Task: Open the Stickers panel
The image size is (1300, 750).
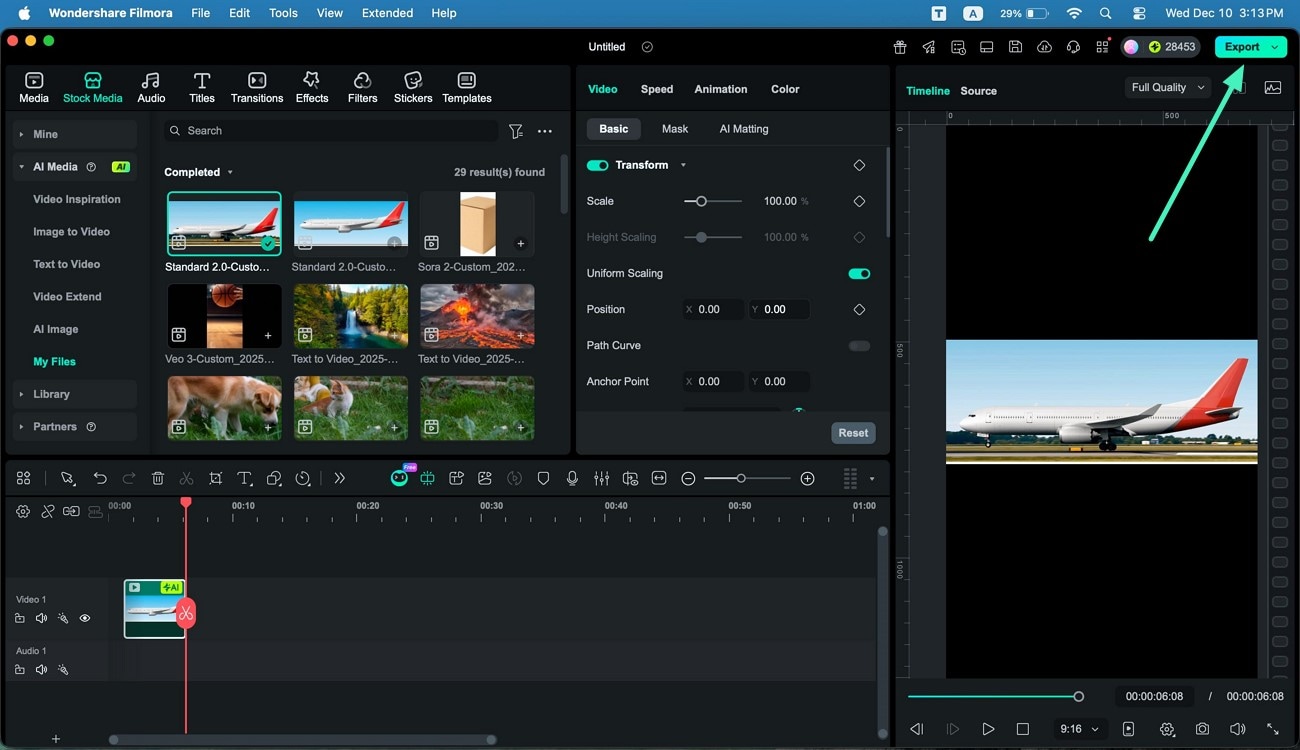Action: tap(412, 85)
